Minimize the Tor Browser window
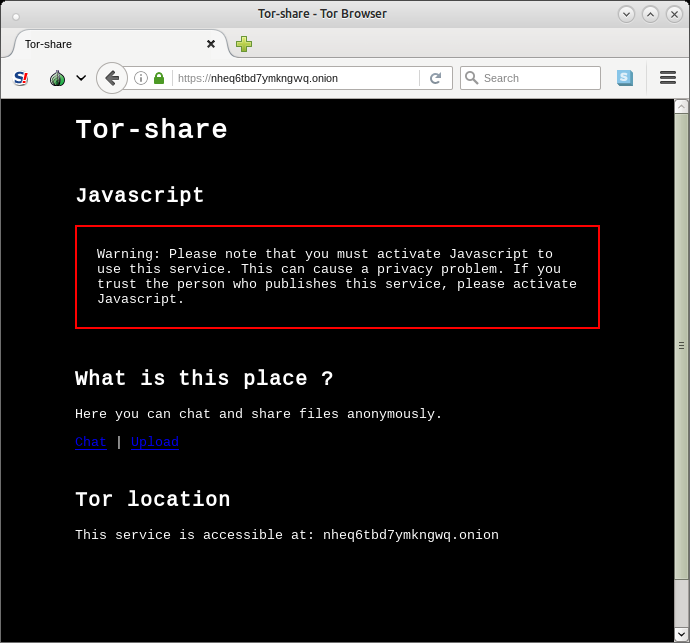 tap(626, 15)
